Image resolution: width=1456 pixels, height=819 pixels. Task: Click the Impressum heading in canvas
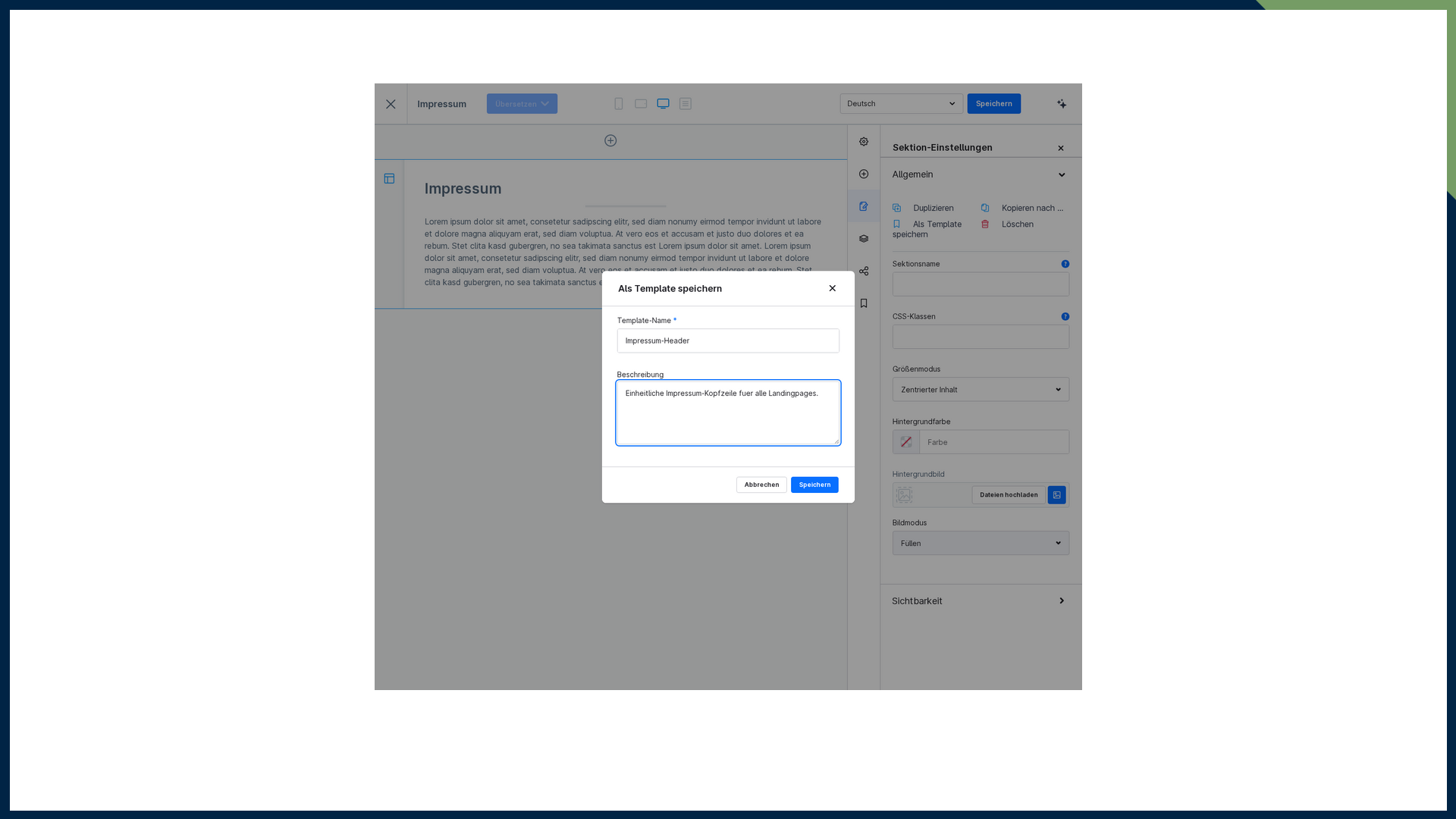(x=463, y=189)
